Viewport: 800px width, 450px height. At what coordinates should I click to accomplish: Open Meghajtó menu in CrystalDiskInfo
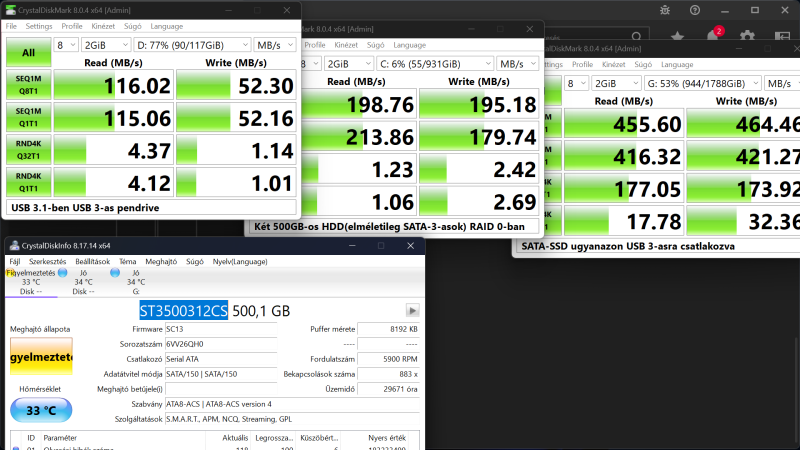click(x=161, y=261)
